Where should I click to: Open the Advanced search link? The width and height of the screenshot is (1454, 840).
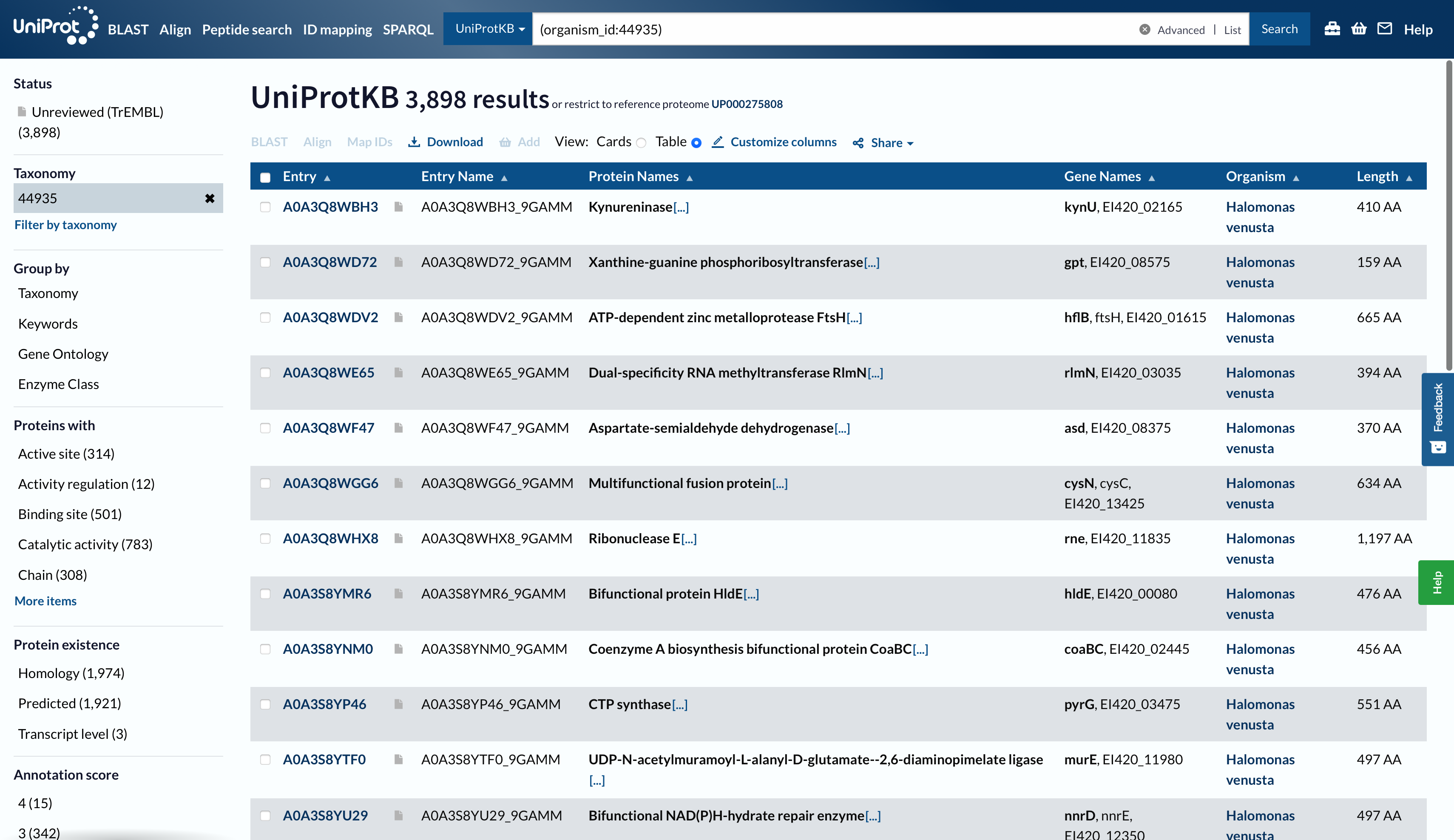1181,30
